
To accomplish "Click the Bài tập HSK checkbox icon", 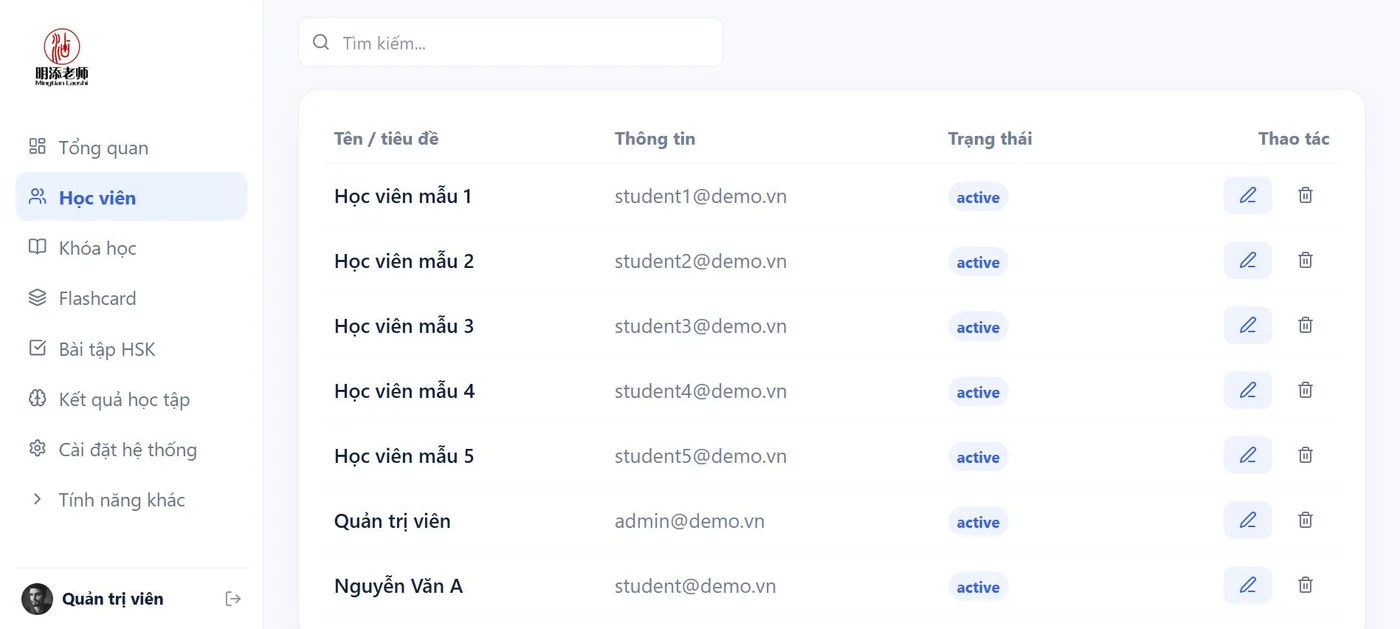I will pos(37,348).
